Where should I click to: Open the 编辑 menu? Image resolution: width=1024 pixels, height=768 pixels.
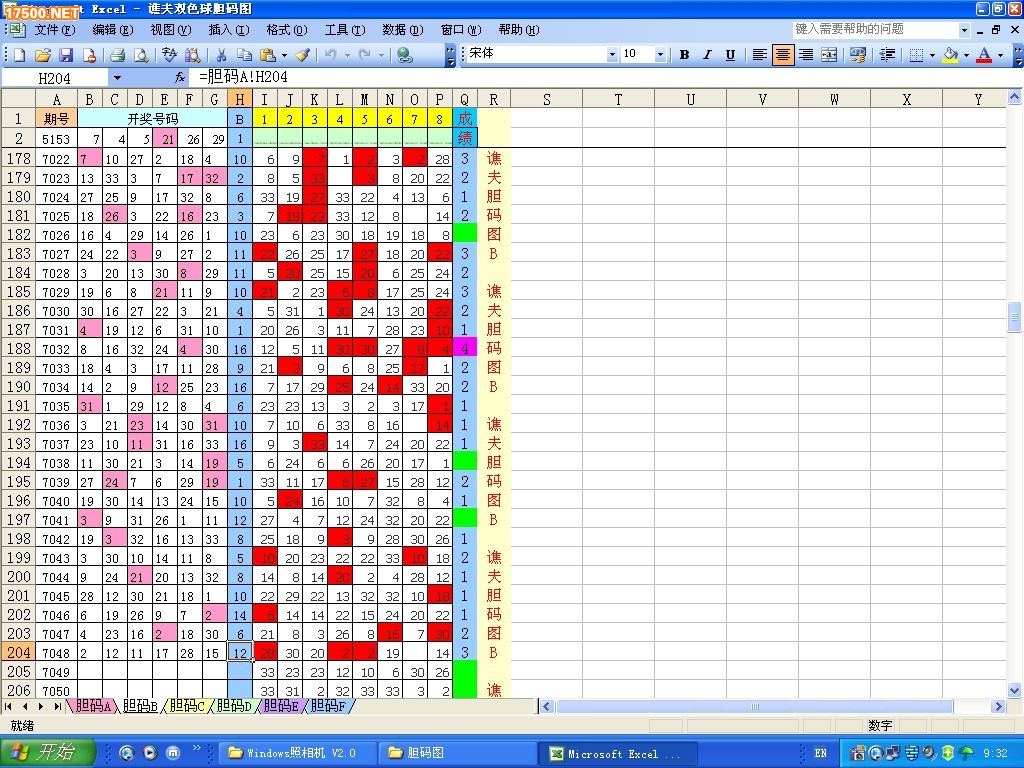click(x=112, y=30)
